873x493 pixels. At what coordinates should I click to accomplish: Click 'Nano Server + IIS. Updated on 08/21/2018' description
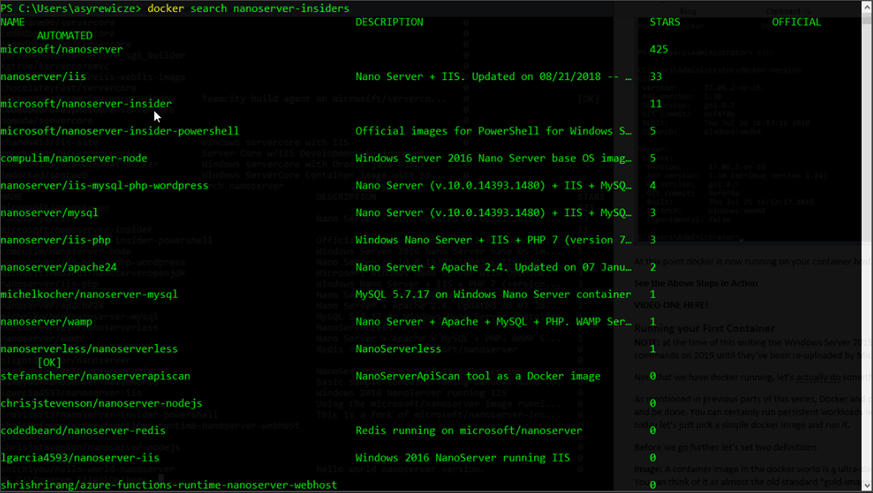(x=493, y=77)
